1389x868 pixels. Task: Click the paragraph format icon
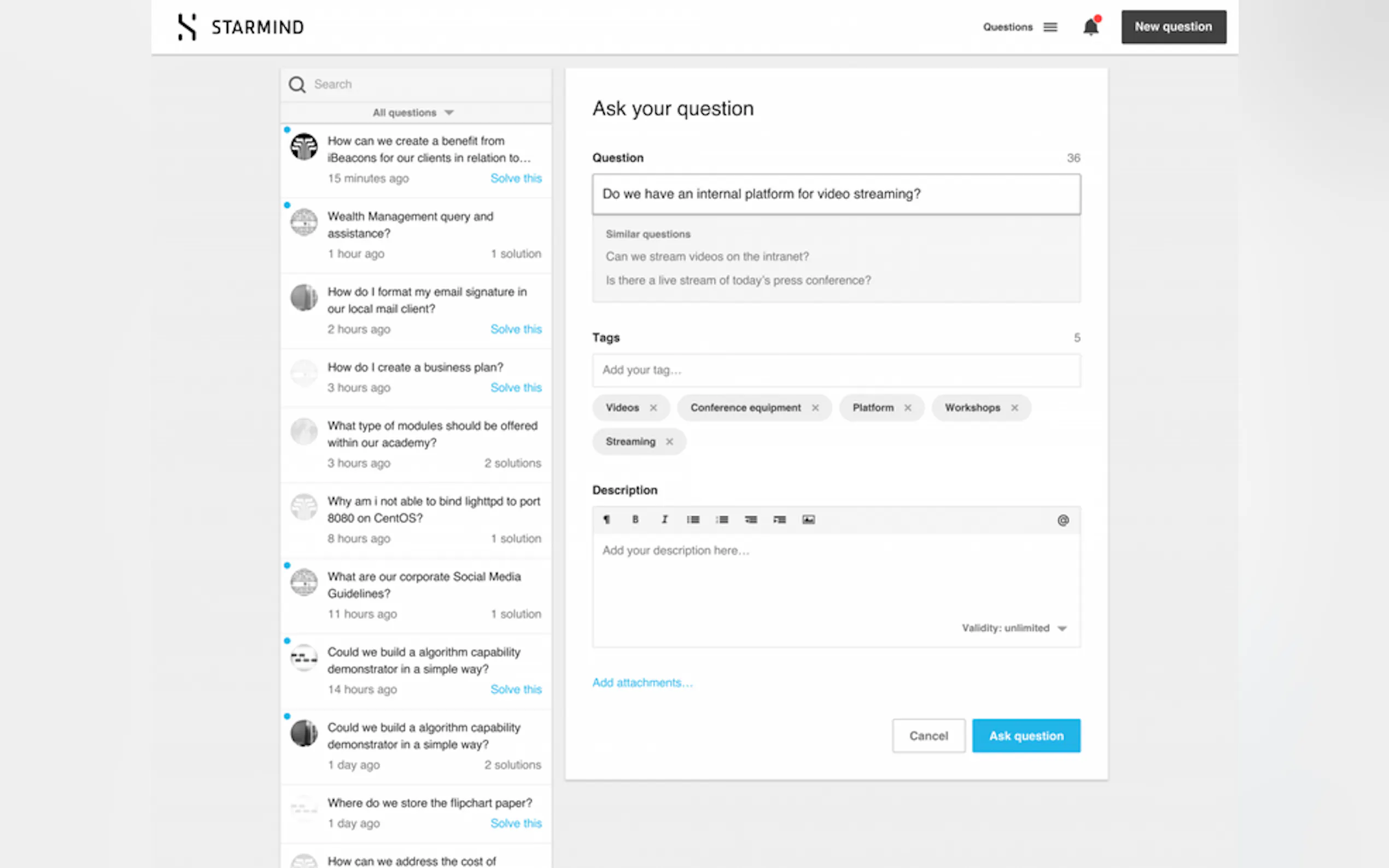coord(606,519)
